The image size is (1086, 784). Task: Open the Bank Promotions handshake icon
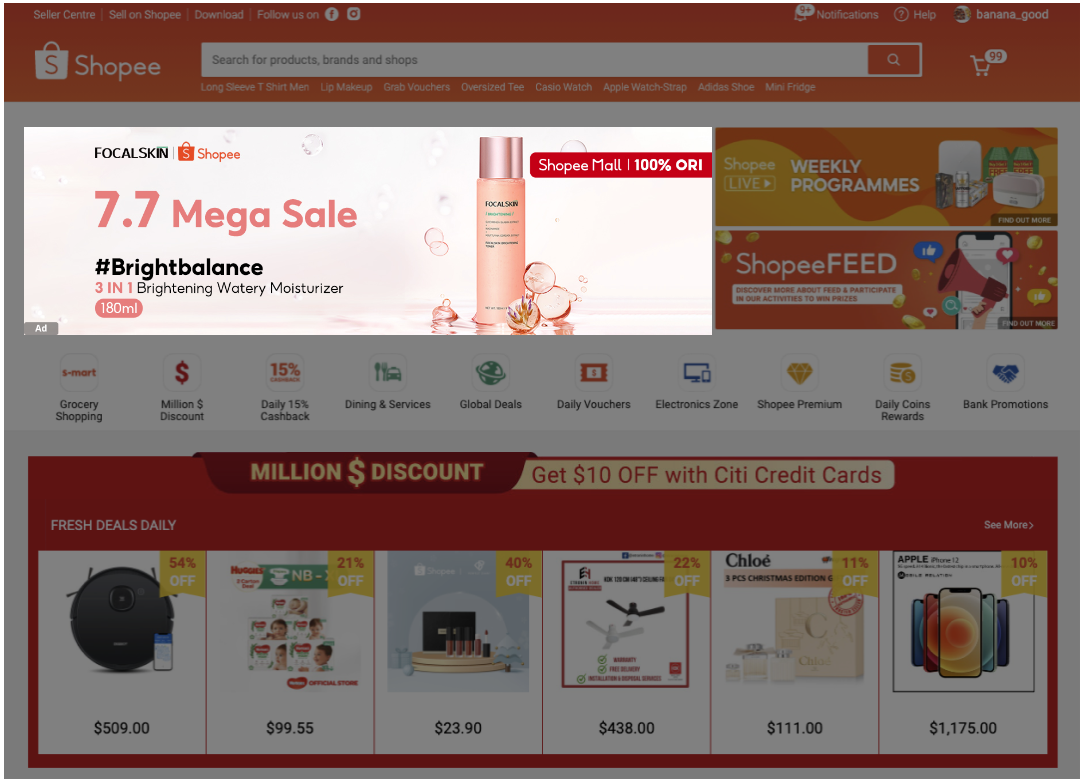coord(1005,373)
